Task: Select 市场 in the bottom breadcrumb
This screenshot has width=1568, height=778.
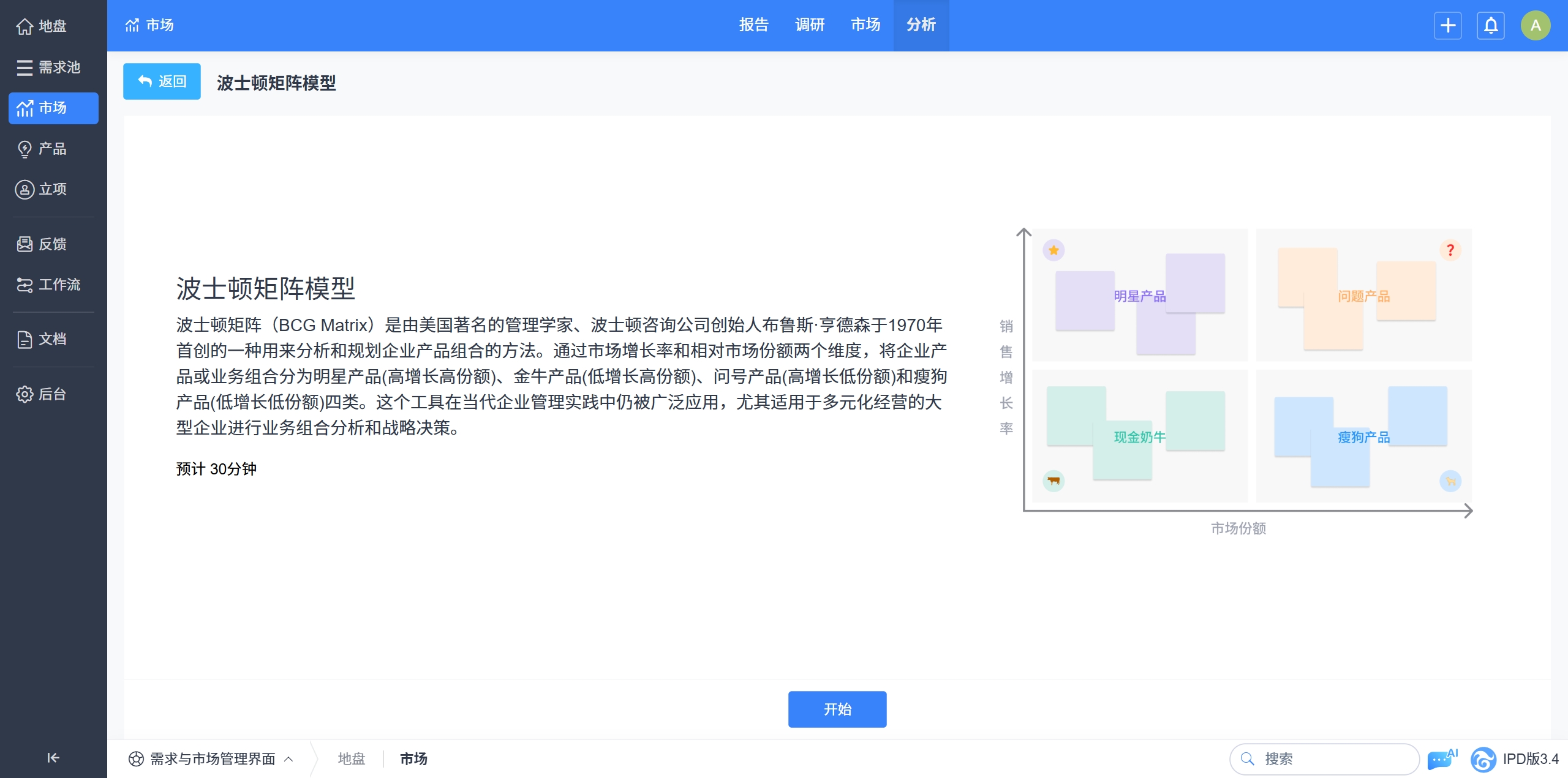Action: (x=413, y=759)
